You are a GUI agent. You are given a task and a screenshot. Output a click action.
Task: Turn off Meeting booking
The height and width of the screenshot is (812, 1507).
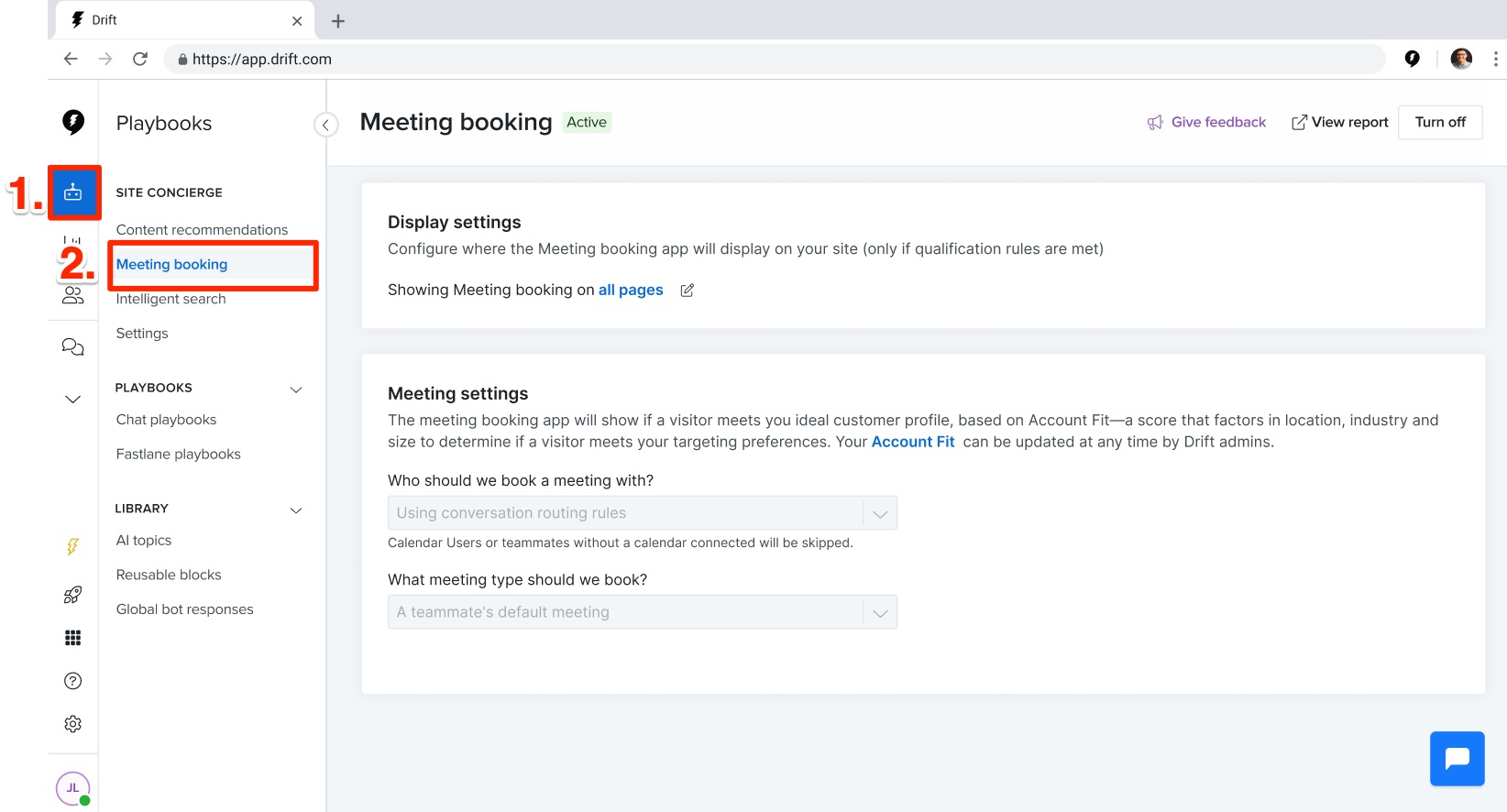1440,122
